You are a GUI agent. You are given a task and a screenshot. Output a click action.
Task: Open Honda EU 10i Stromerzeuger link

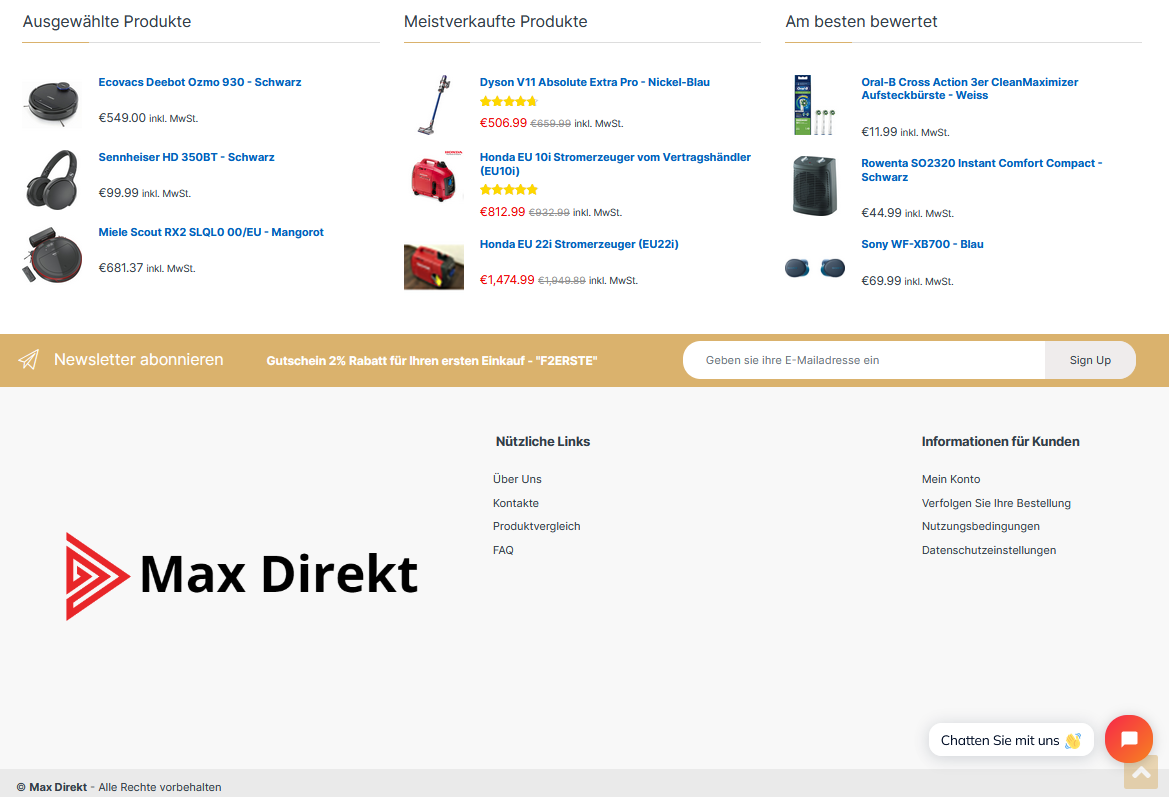[615, 164]
